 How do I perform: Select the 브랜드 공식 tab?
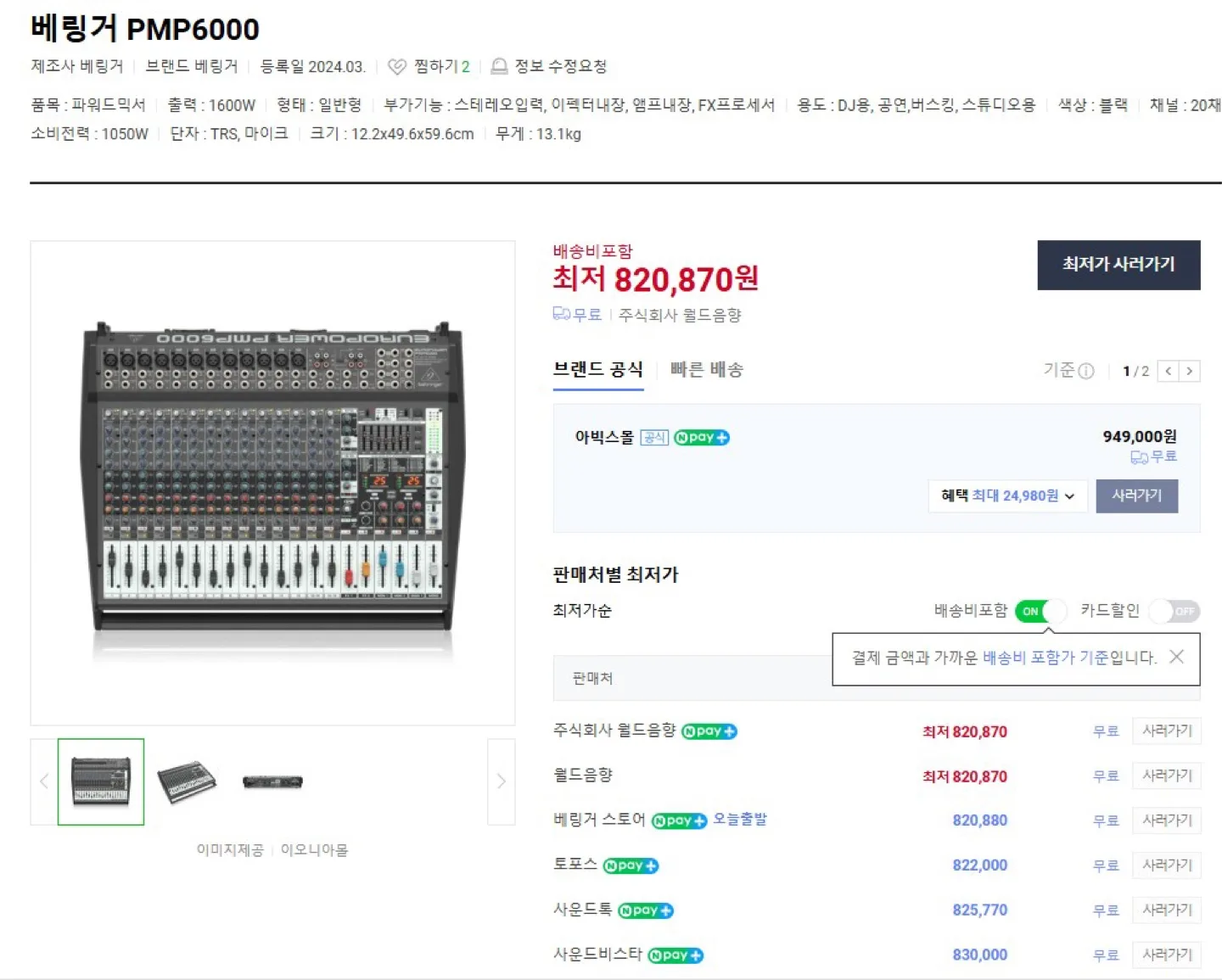tap(598, 369)
